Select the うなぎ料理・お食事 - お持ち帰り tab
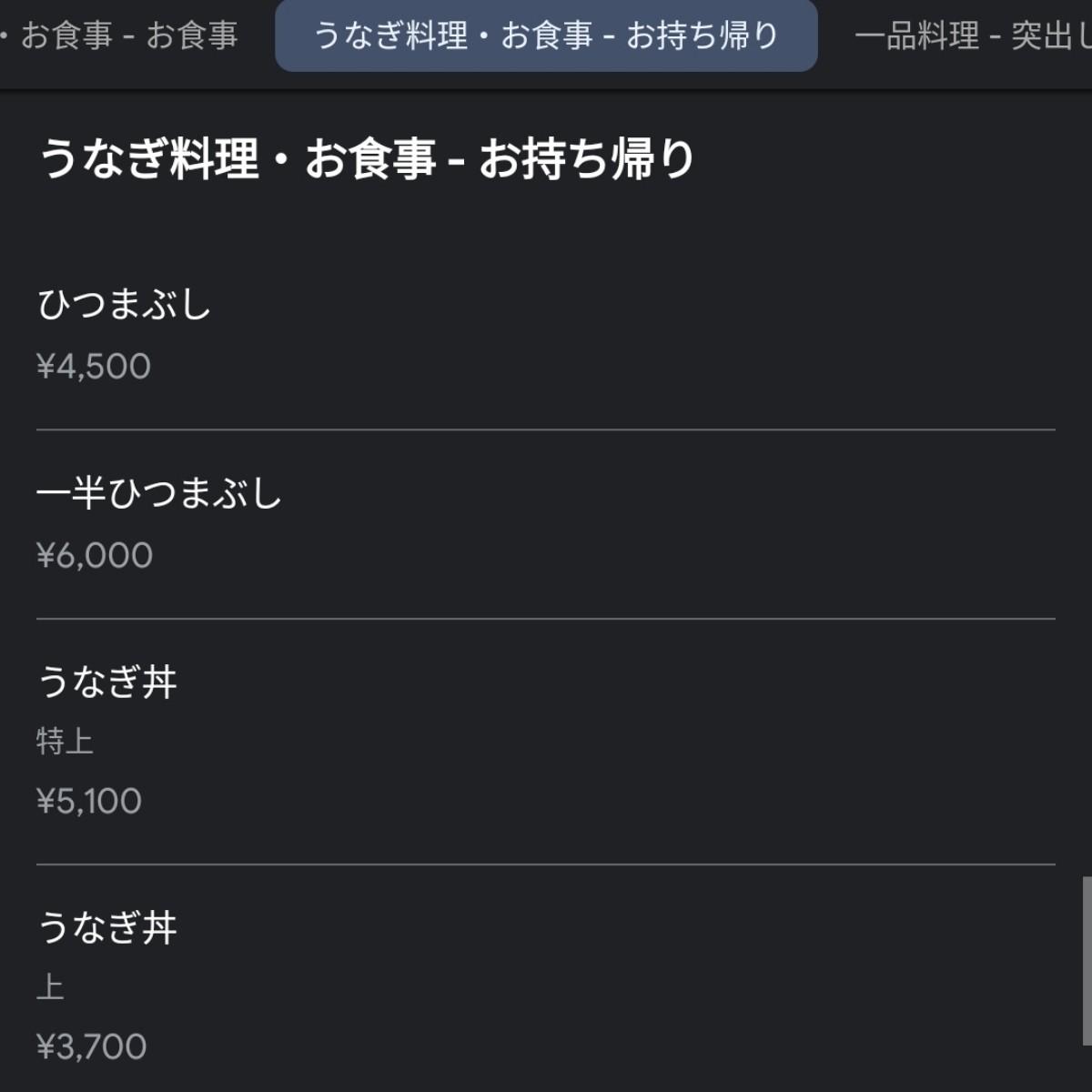The height and width of the screenshot is (1092, 1092). click(546, 35)
